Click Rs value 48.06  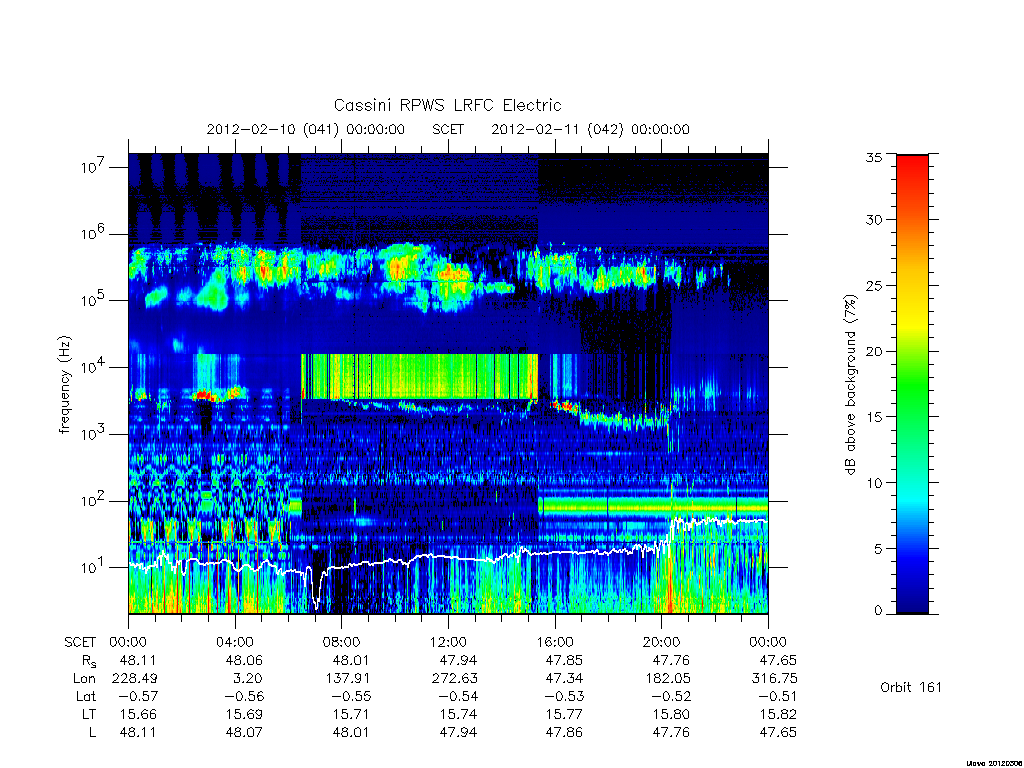pyautogui.click(x=244, y=660)
